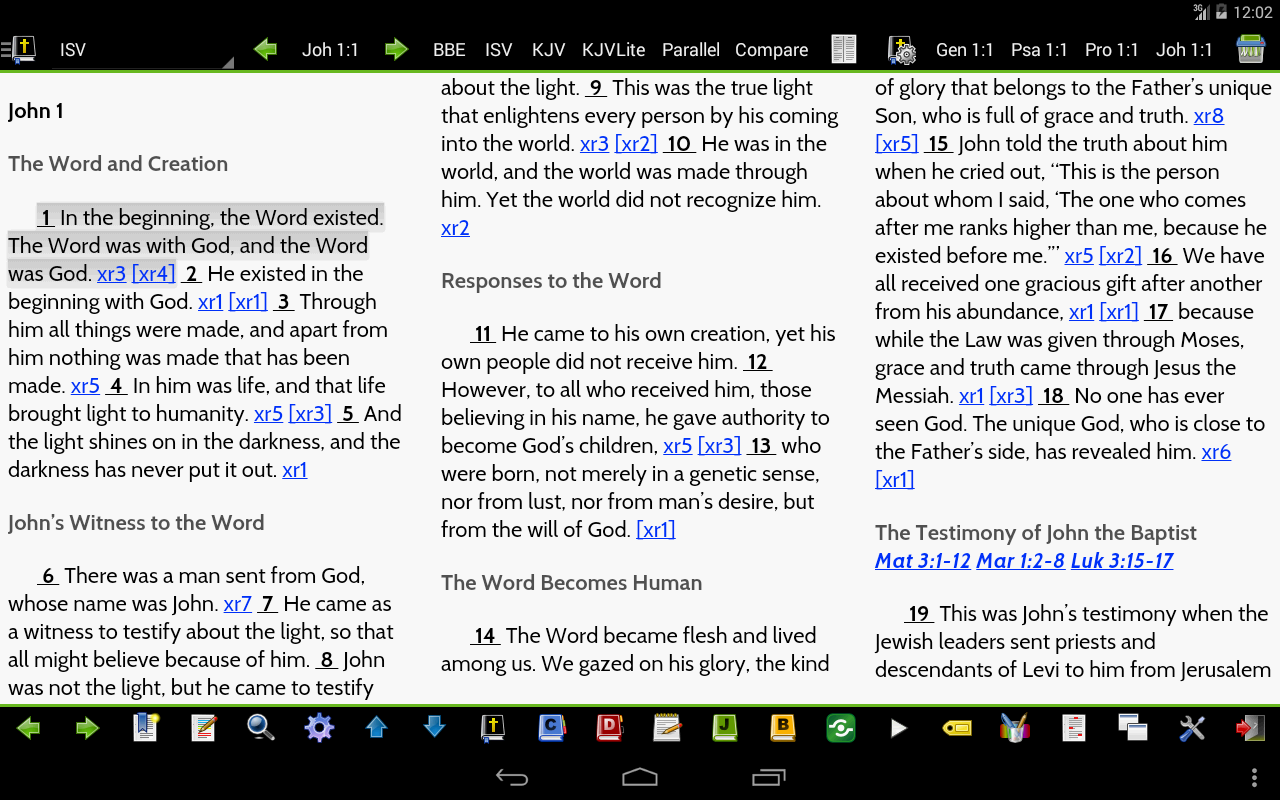Jump to Psa 1:1 history entry
The width and height of the screenshot is (1280, 800).
[x=1039, y=50]
